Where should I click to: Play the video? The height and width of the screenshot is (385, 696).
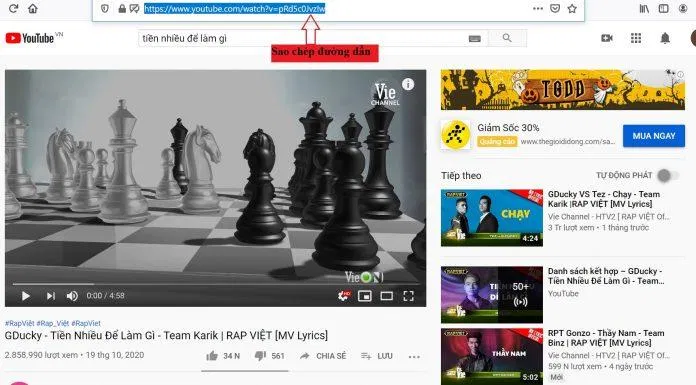pos(26,296)
